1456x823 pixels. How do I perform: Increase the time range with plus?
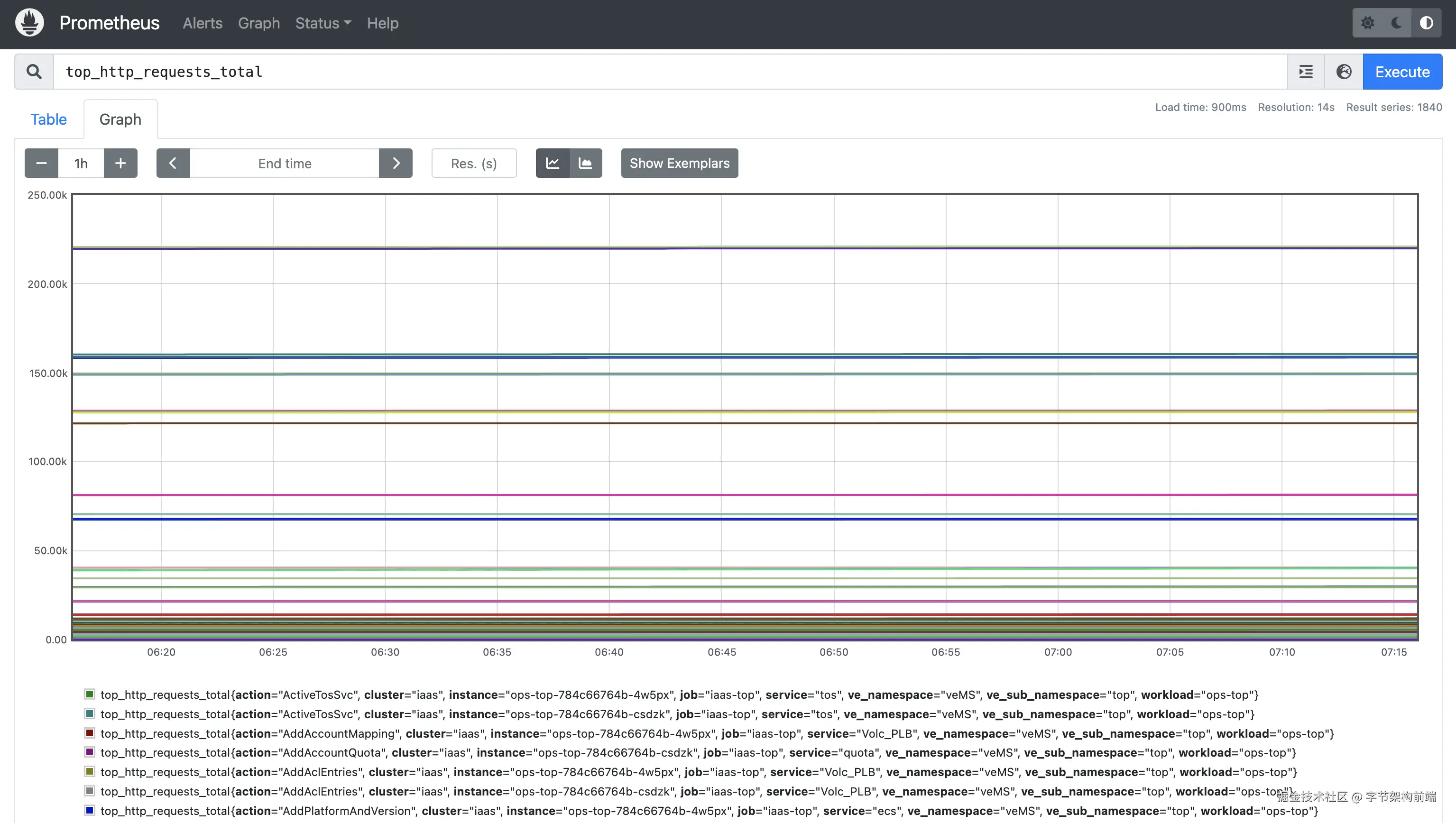point(120,164)
